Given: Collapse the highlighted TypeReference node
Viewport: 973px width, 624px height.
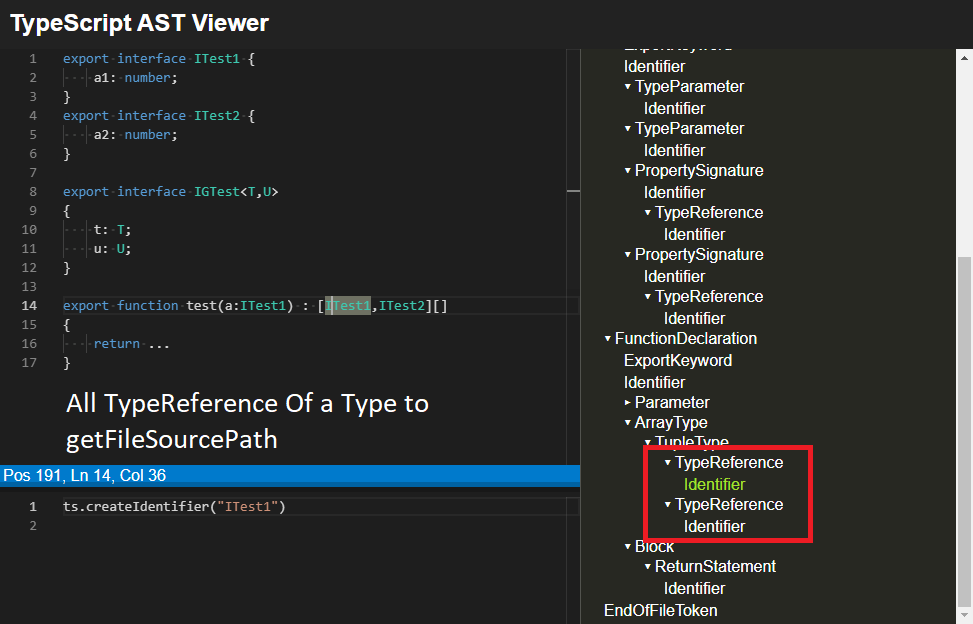Looking at the screenshot, I should [x=668, y=462].
